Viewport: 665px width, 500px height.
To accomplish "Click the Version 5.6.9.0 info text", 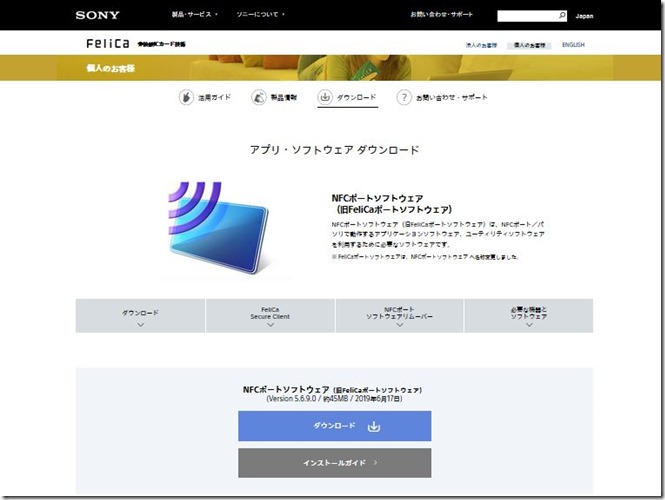I will 334,399.
